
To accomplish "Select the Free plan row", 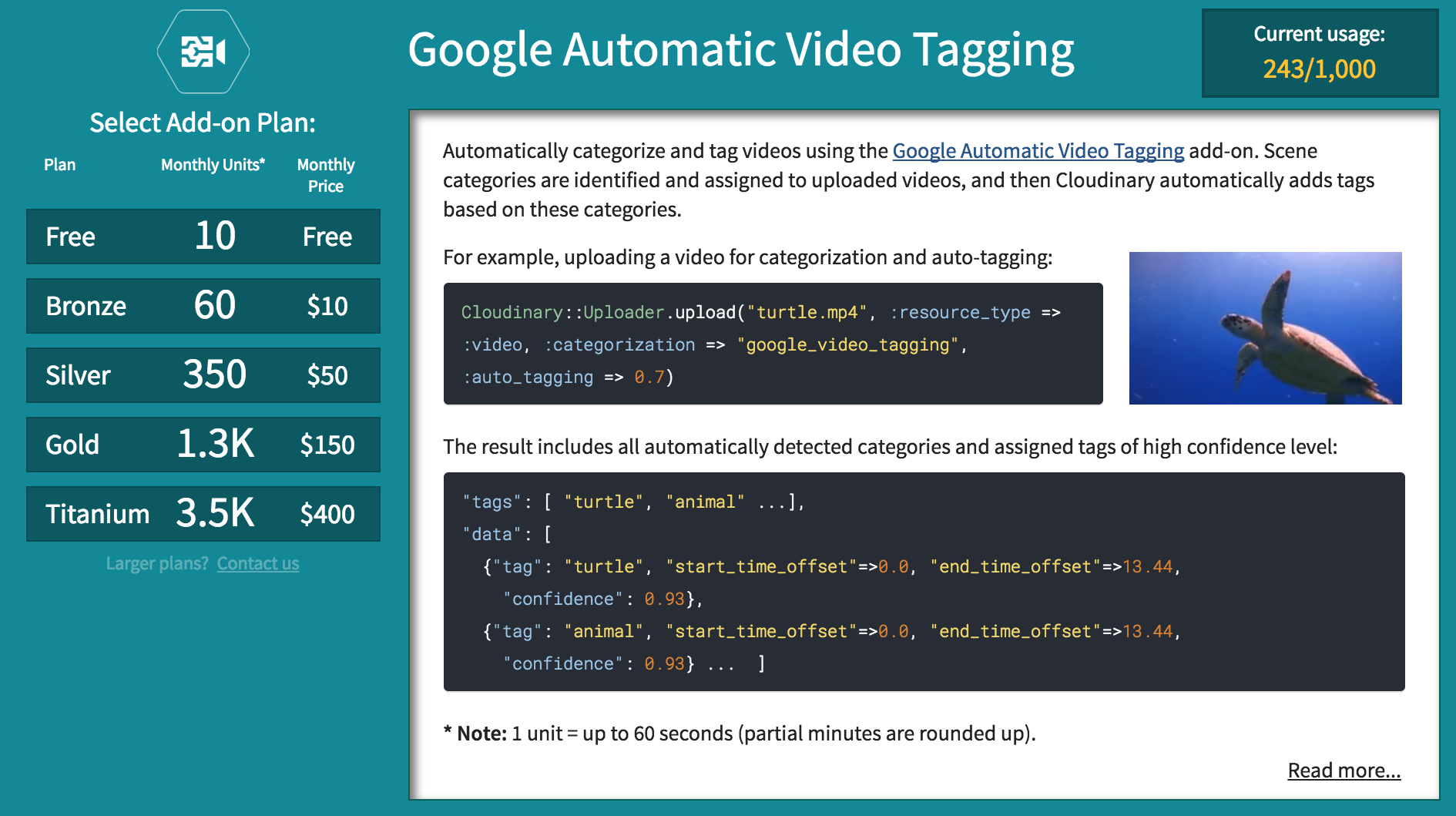I will pos(203,237).
